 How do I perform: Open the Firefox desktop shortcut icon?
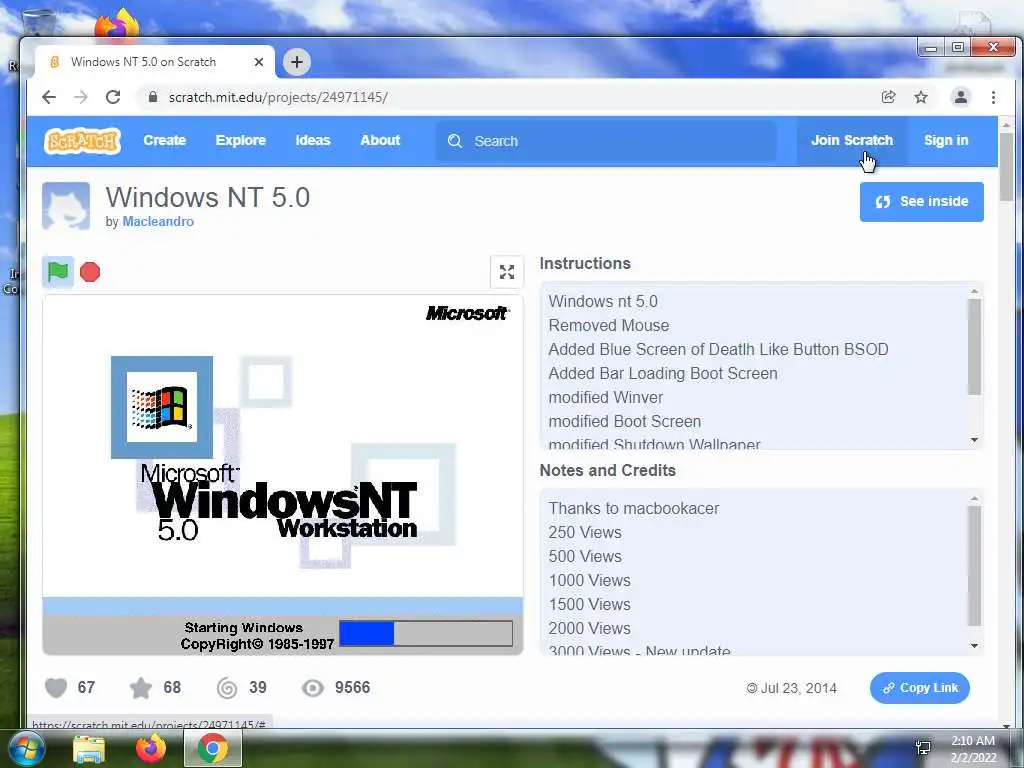pyautogui.click(x=118, y=24)
